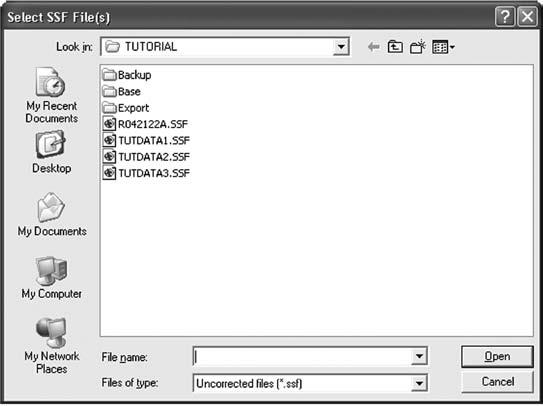543x406 pixels.
Task: Expand the File name dropdown arrow
Action: [x=419, y=356]
